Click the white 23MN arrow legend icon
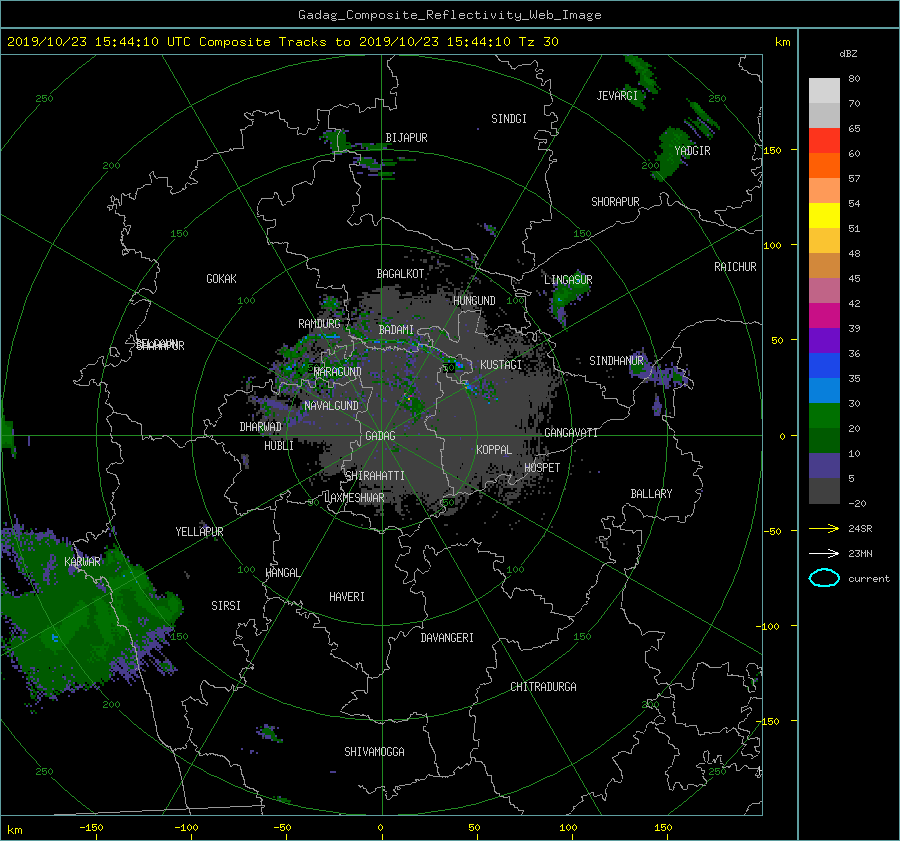The width and height of the screenshot is (900, 841). (824, 553)
